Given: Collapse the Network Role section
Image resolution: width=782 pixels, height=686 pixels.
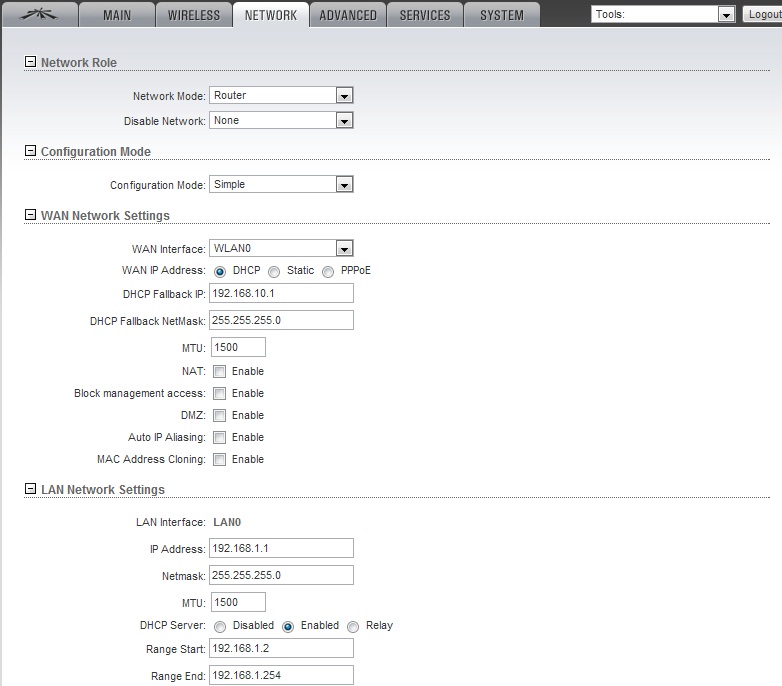Looking at the screenshot, I should pyautogui.click(x=30, y=62).
